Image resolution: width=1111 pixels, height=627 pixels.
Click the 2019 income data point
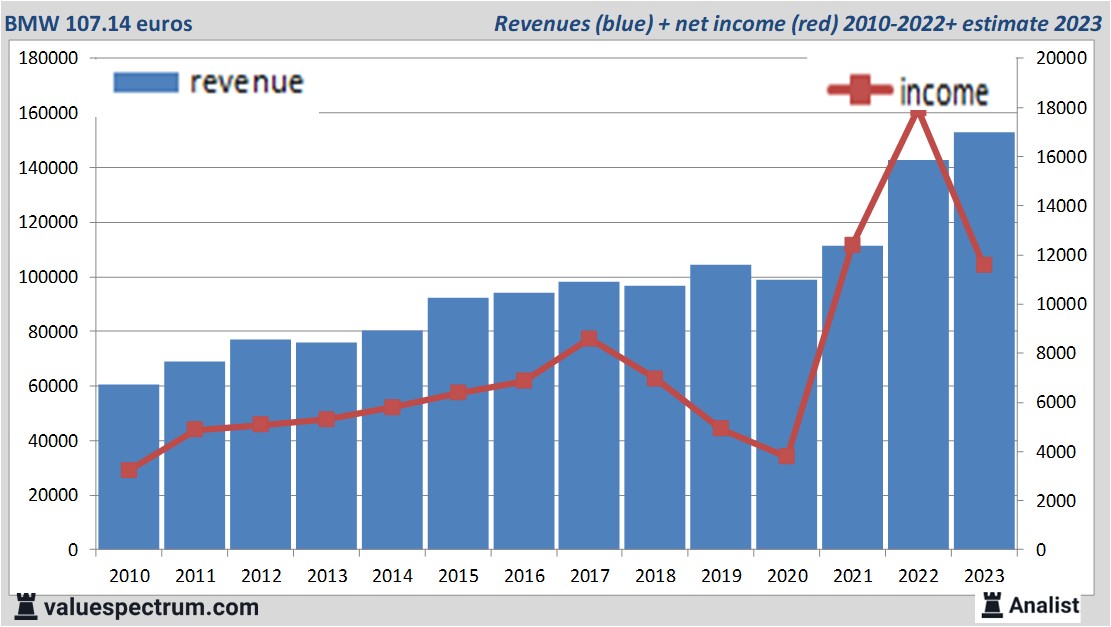[721, 428]
